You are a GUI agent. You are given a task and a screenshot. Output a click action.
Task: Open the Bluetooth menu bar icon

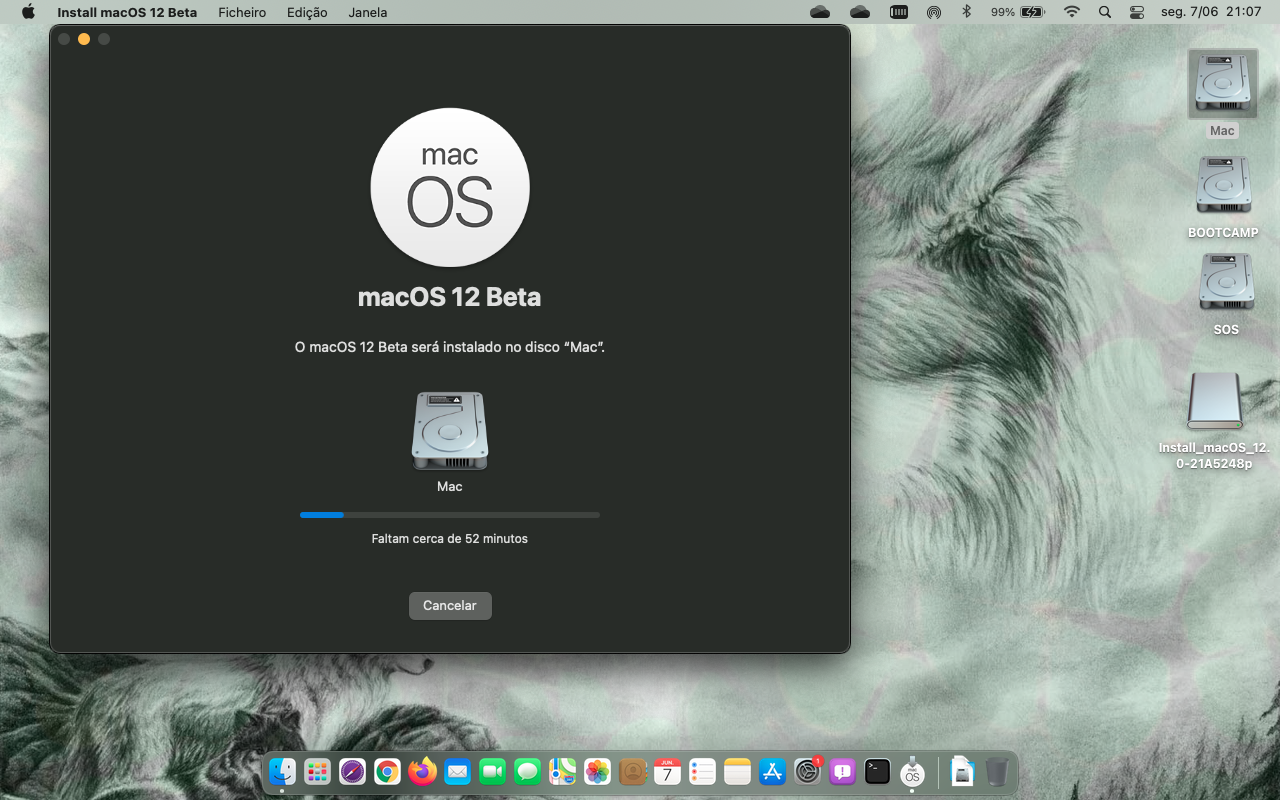(x=966, y=12)
